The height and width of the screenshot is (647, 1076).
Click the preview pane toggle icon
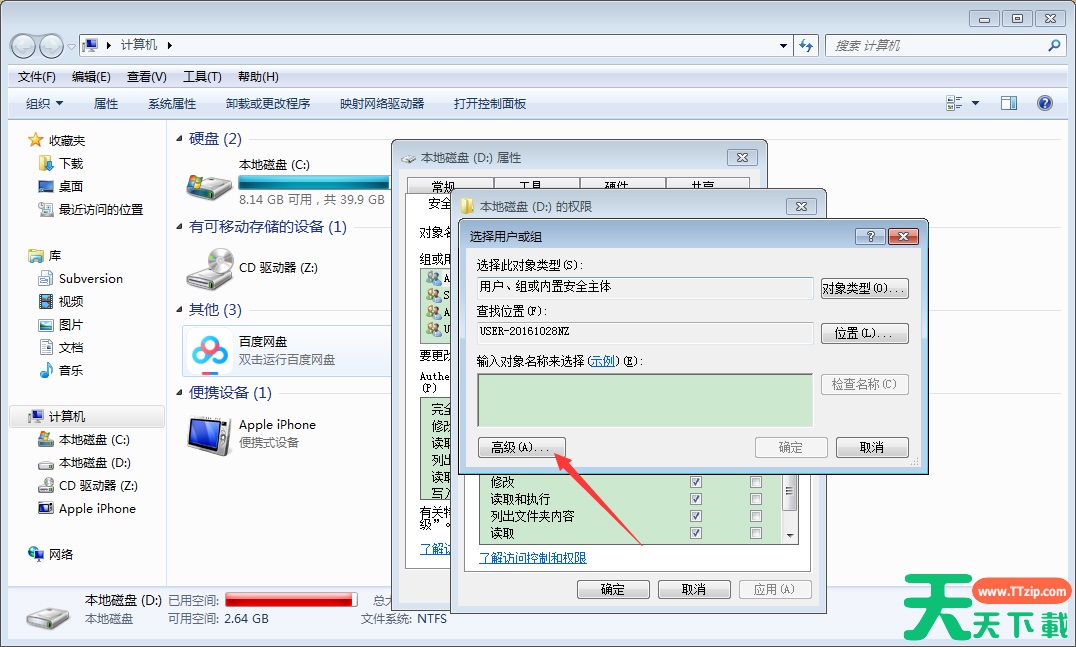click(1009, 103)
